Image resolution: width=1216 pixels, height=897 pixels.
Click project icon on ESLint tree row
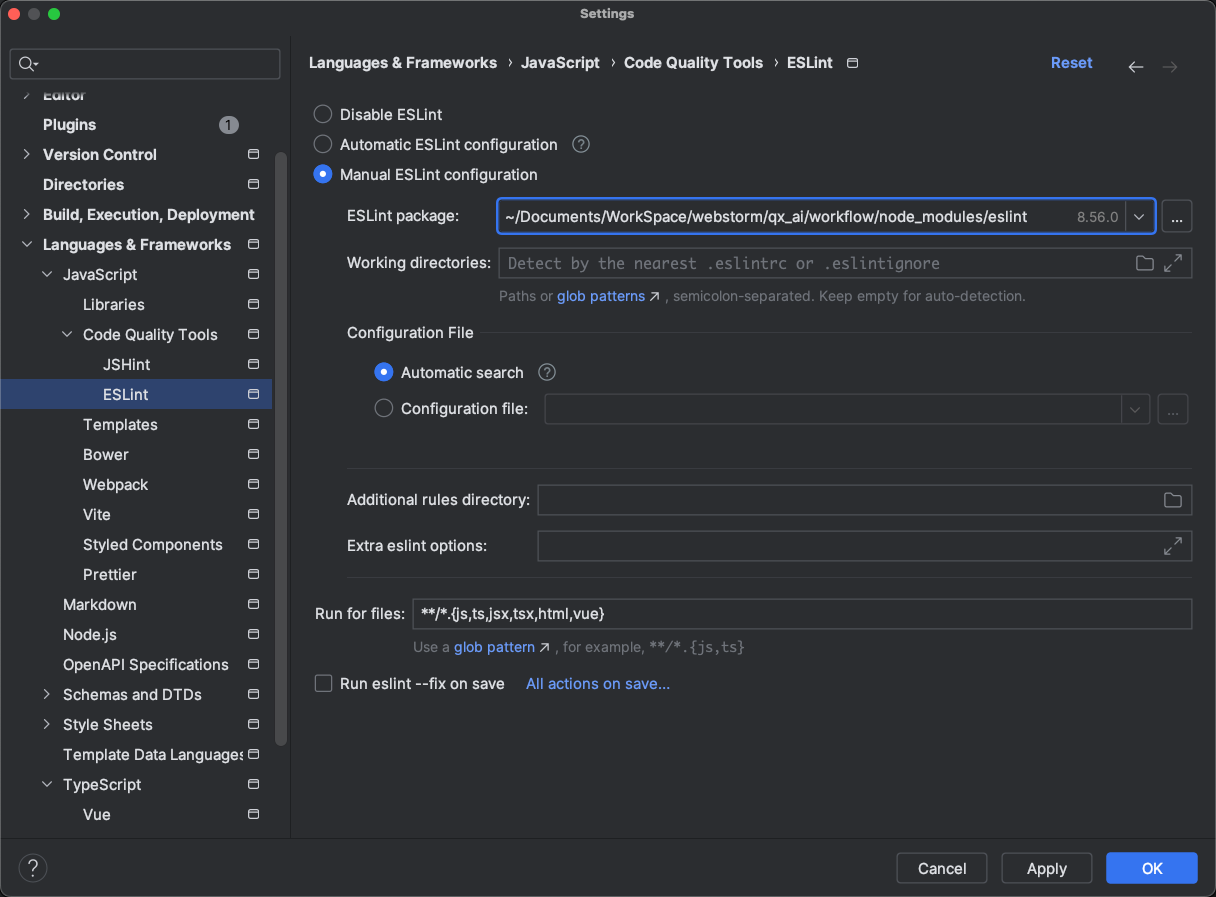coord(253,394)
